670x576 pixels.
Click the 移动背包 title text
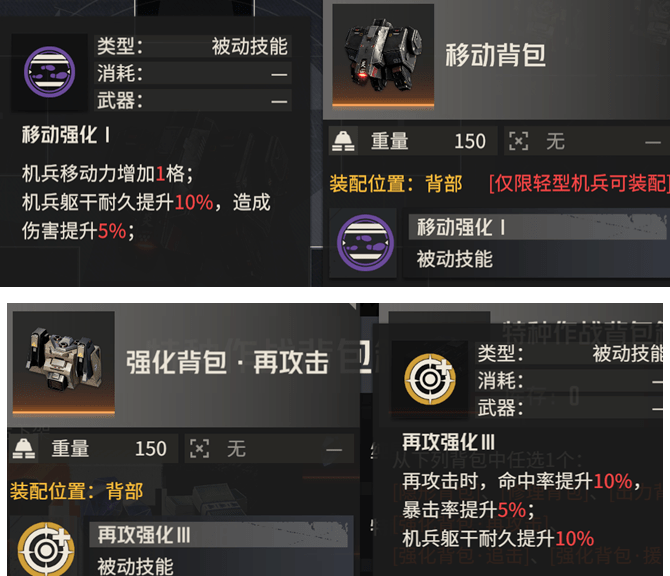click(496, 56)
